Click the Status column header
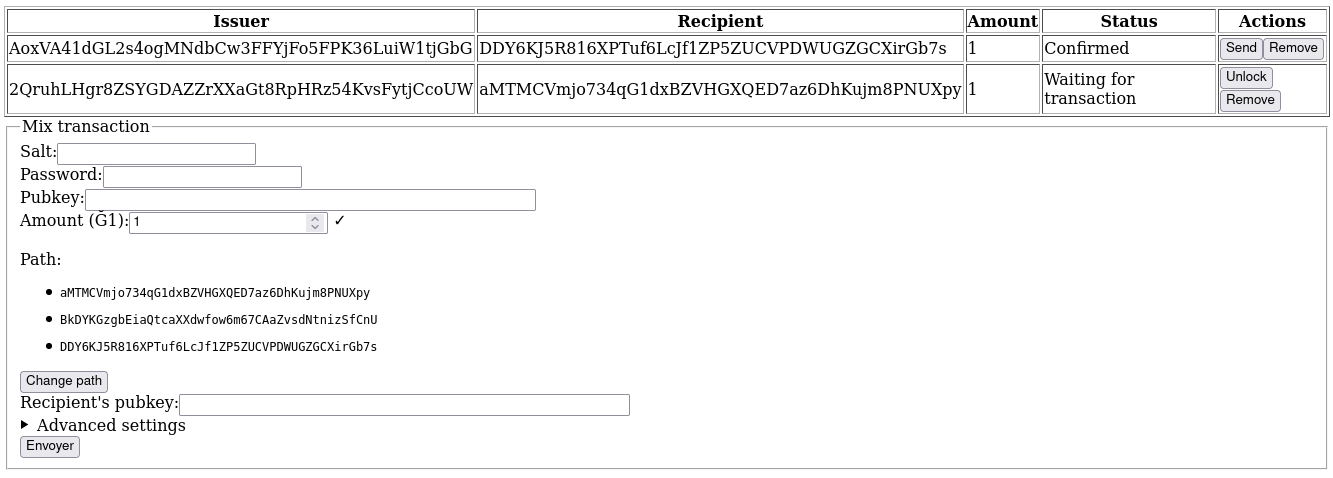This screenshot has width=1333, height=478. [1129, 21]
